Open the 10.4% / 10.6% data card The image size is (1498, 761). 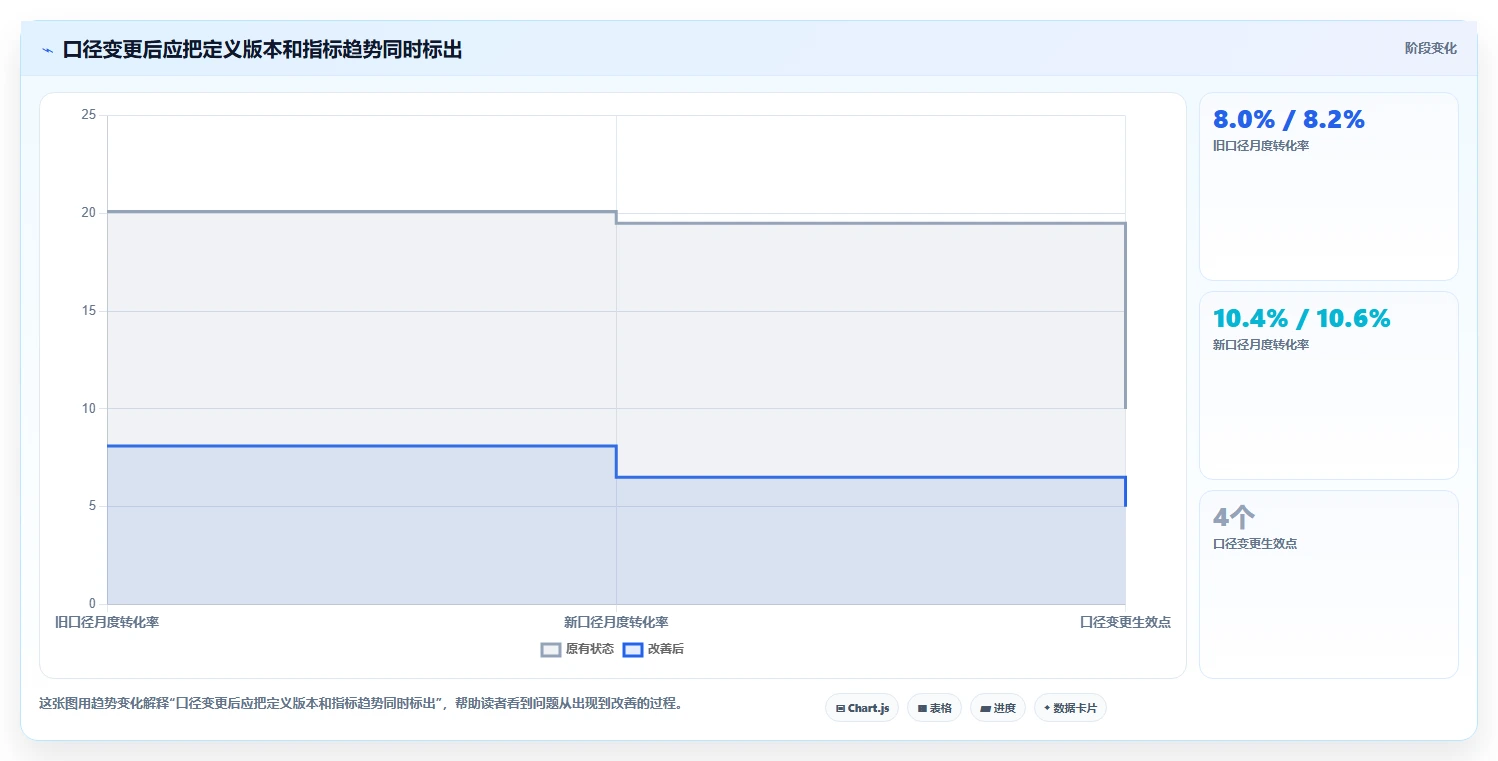[x=1328, y=385]
